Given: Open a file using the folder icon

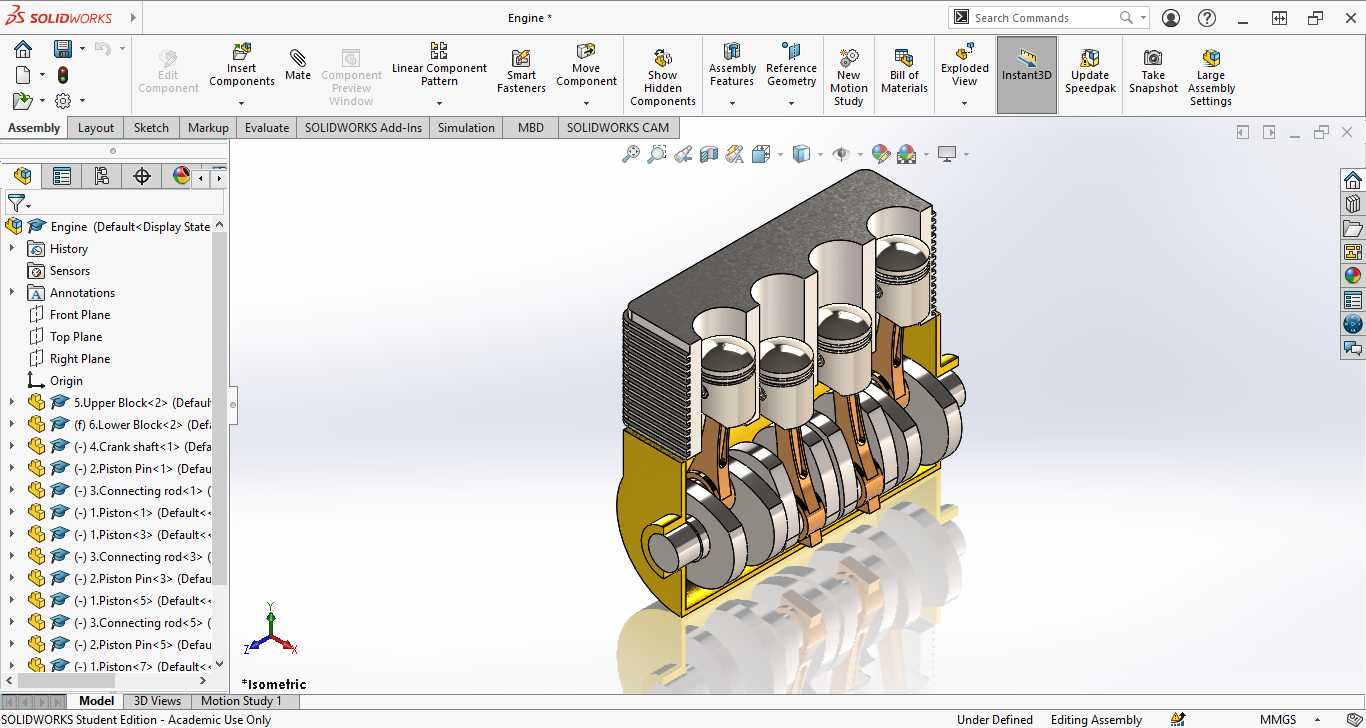Looking at the screenshot, I should pos(22,101).
